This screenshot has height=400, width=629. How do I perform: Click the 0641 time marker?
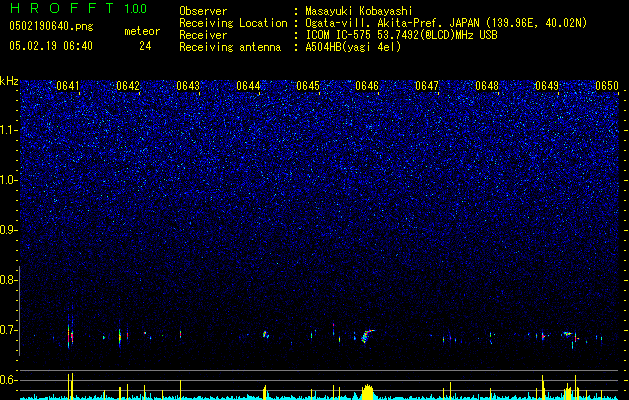68,86
